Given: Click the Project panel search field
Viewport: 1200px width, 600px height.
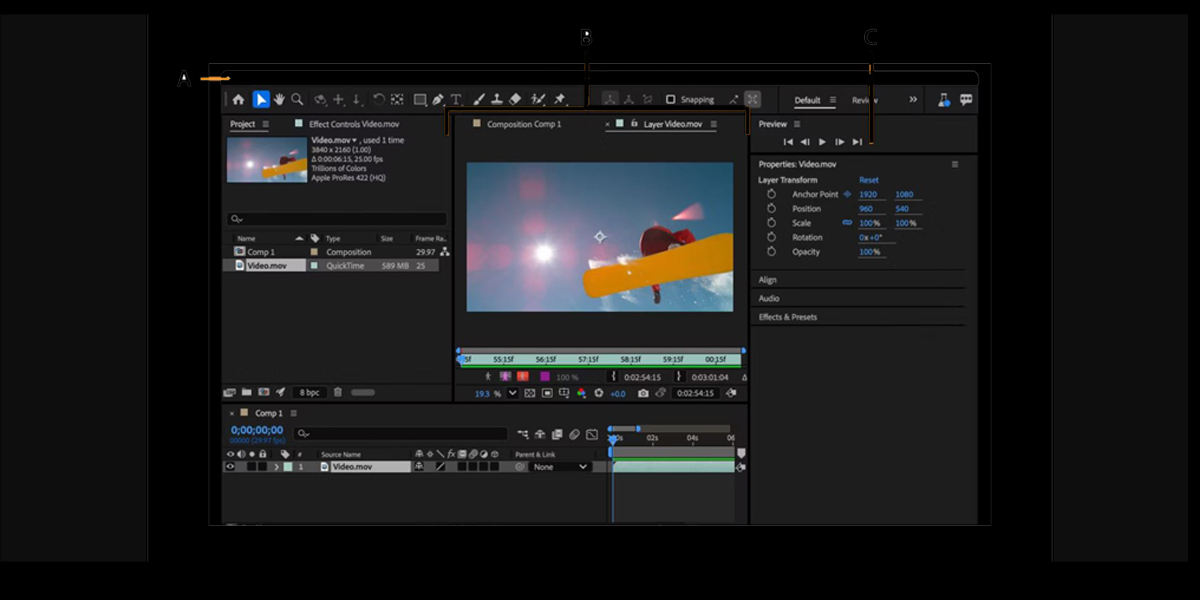Looking at the screenshot, I should (336, 218).
